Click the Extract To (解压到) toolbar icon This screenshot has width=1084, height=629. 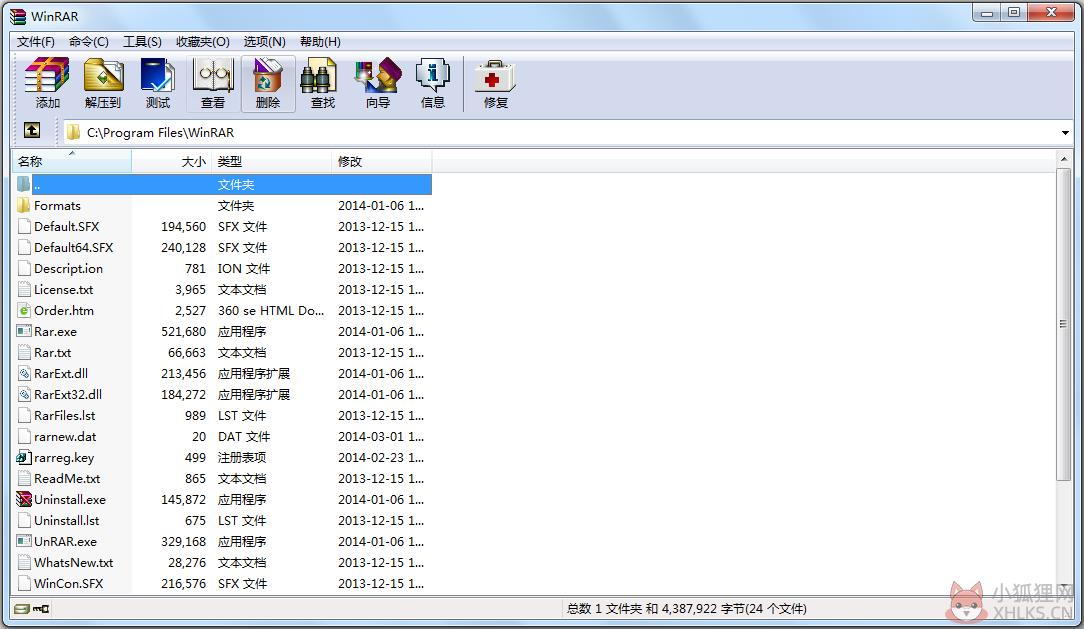[103, 75]
